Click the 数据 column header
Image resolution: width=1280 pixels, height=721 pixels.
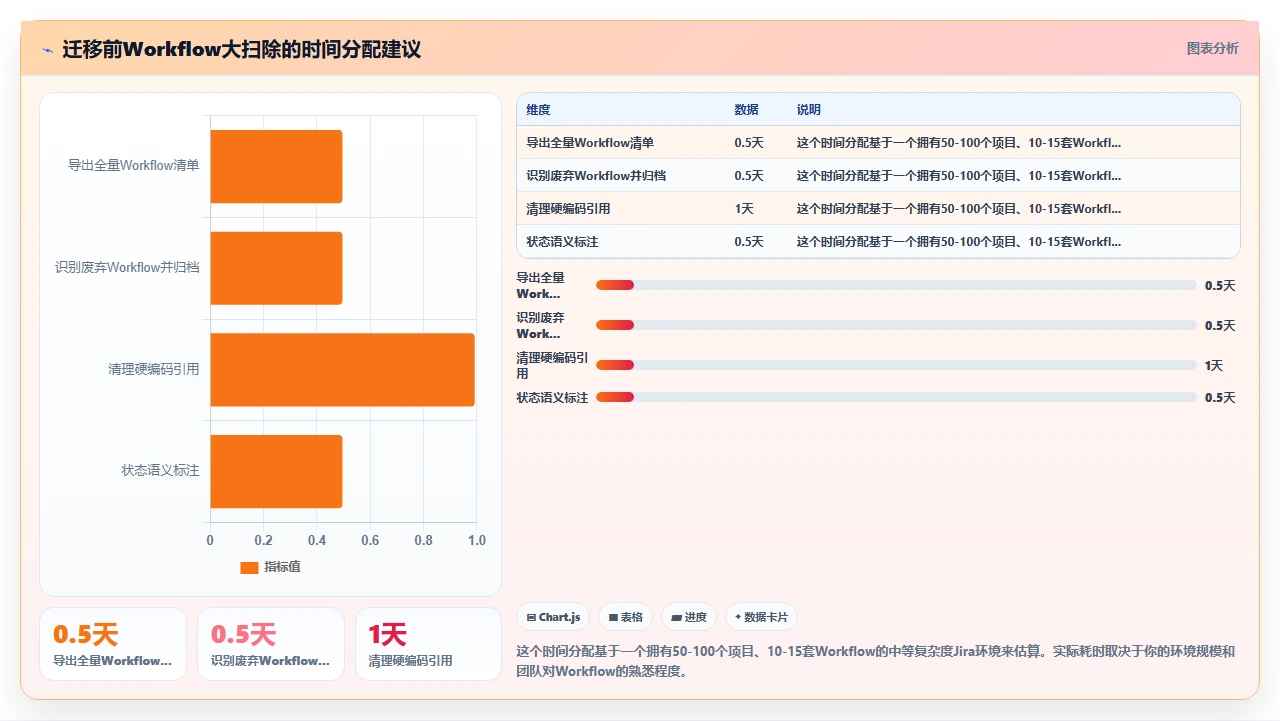click(x=746, y=110)
